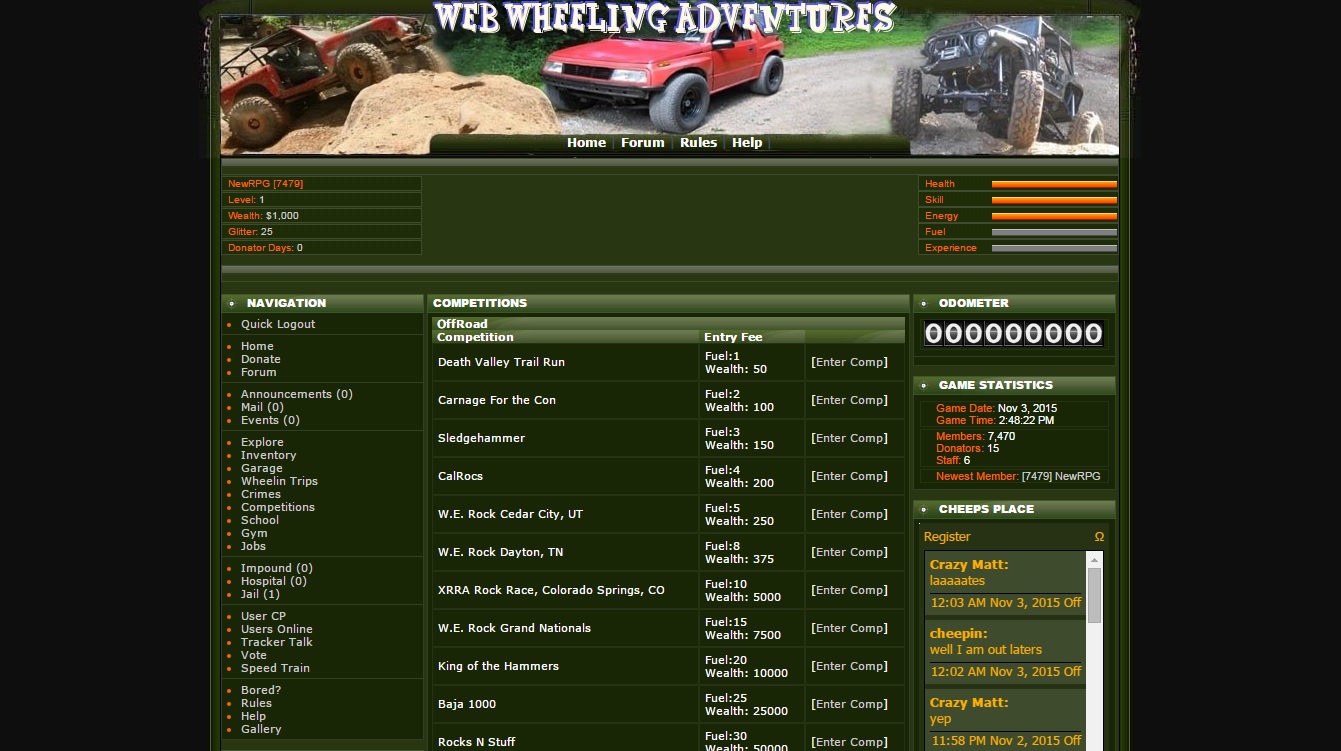Image resolution: width=1341 pixels, height=751 pixels.
Task: Click the bullet icon beside the Navigation header
Action: (232, 303)
